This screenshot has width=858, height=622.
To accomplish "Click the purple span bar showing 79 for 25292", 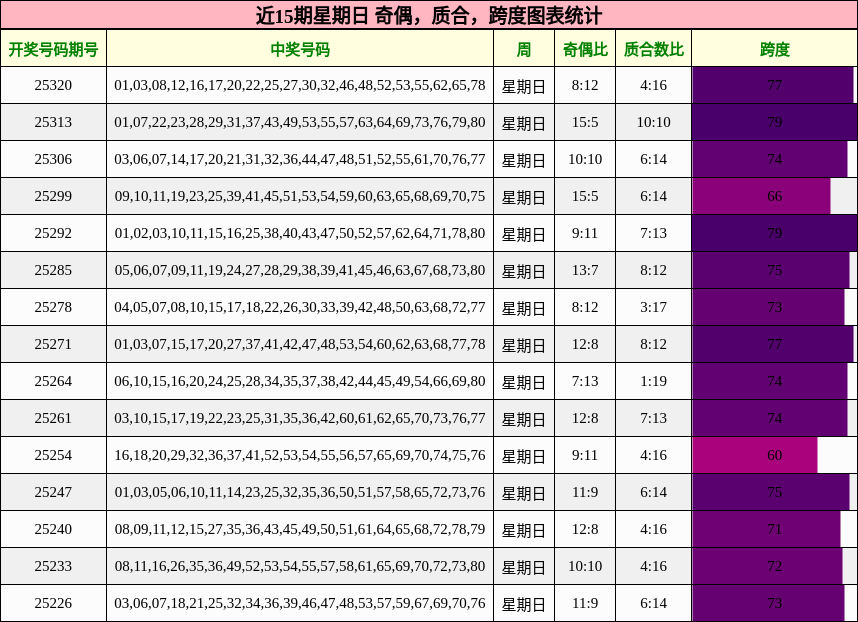I will pyautogui.click(x=774, y=233).
